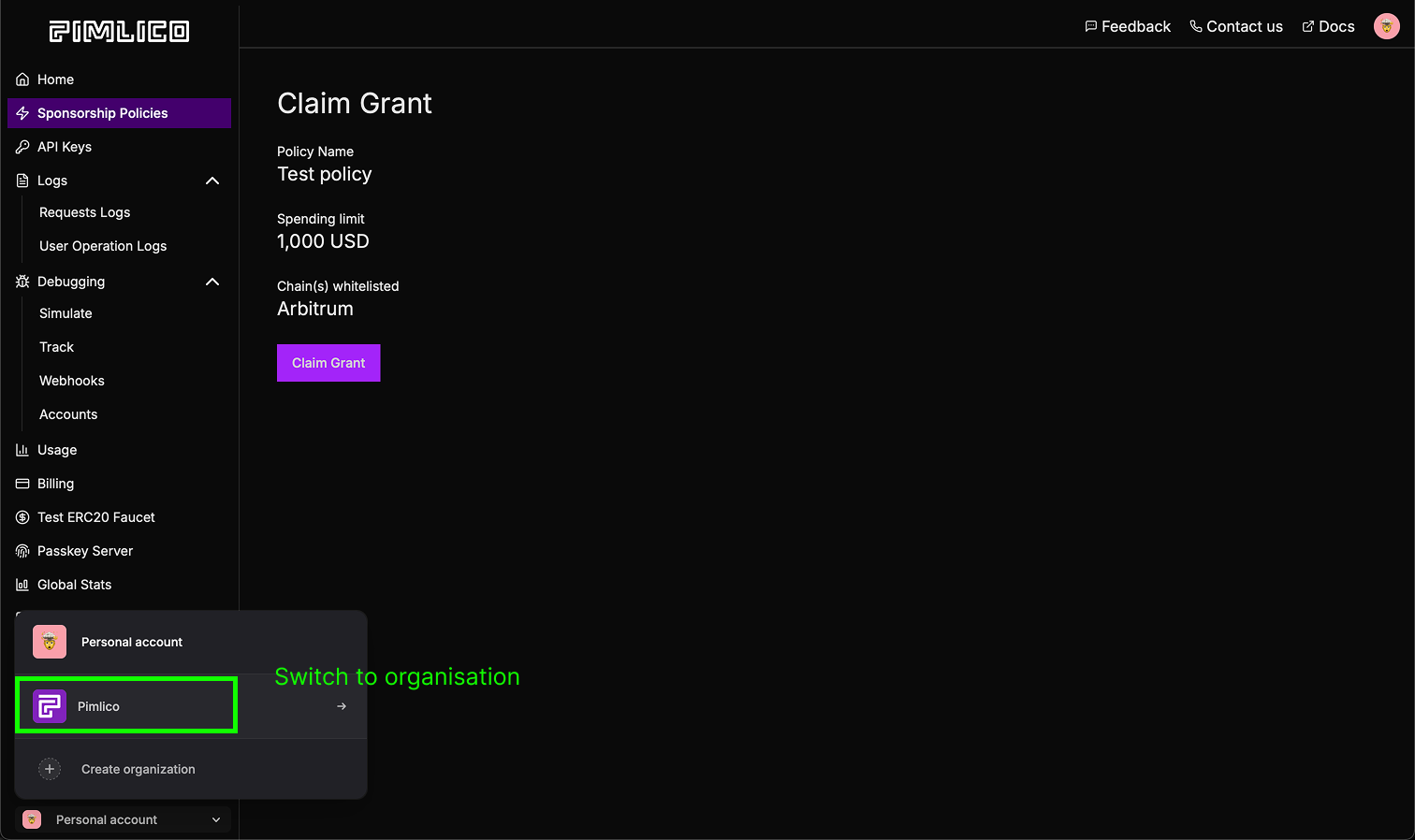Click the Passkey Server fingerprint icon

(x=22, y=551)
